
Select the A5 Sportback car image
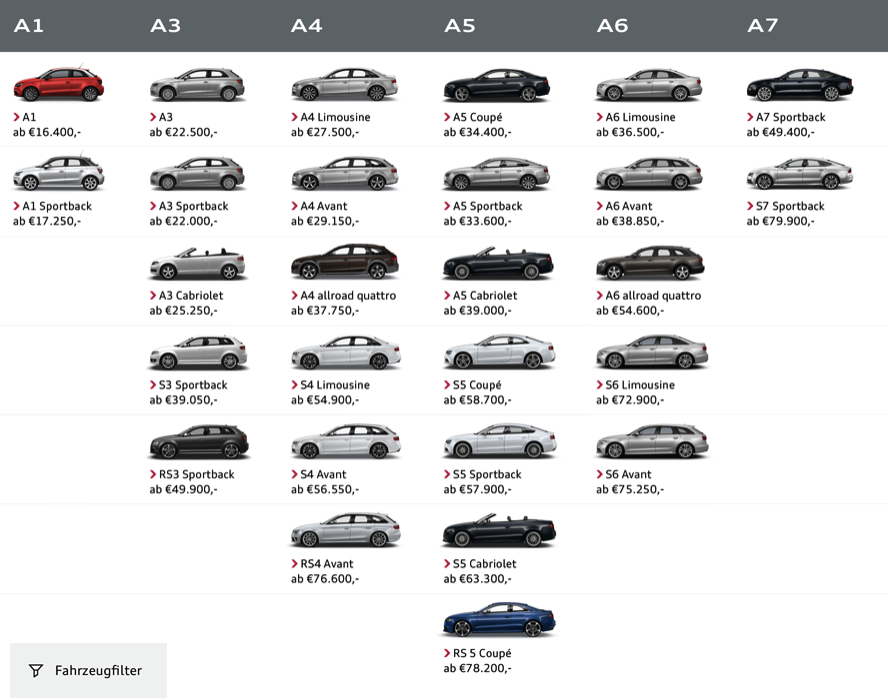pyautogui.click(x=497, y=174)
